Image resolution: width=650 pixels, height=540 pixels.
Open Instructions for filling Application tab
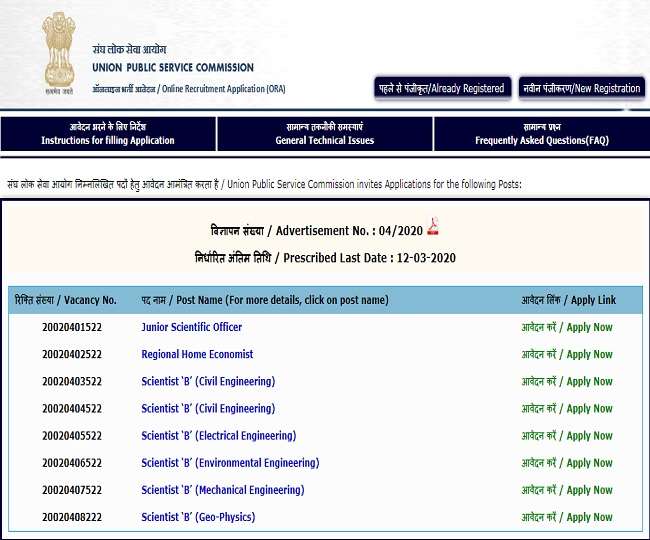coord(108,135)
